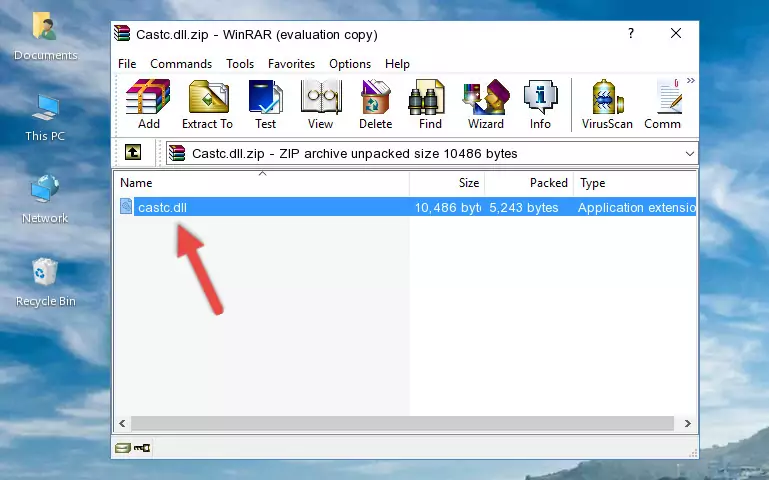
Task: Open the address bar dropdown
Action: pyautogui.click(x=689, y=154)
